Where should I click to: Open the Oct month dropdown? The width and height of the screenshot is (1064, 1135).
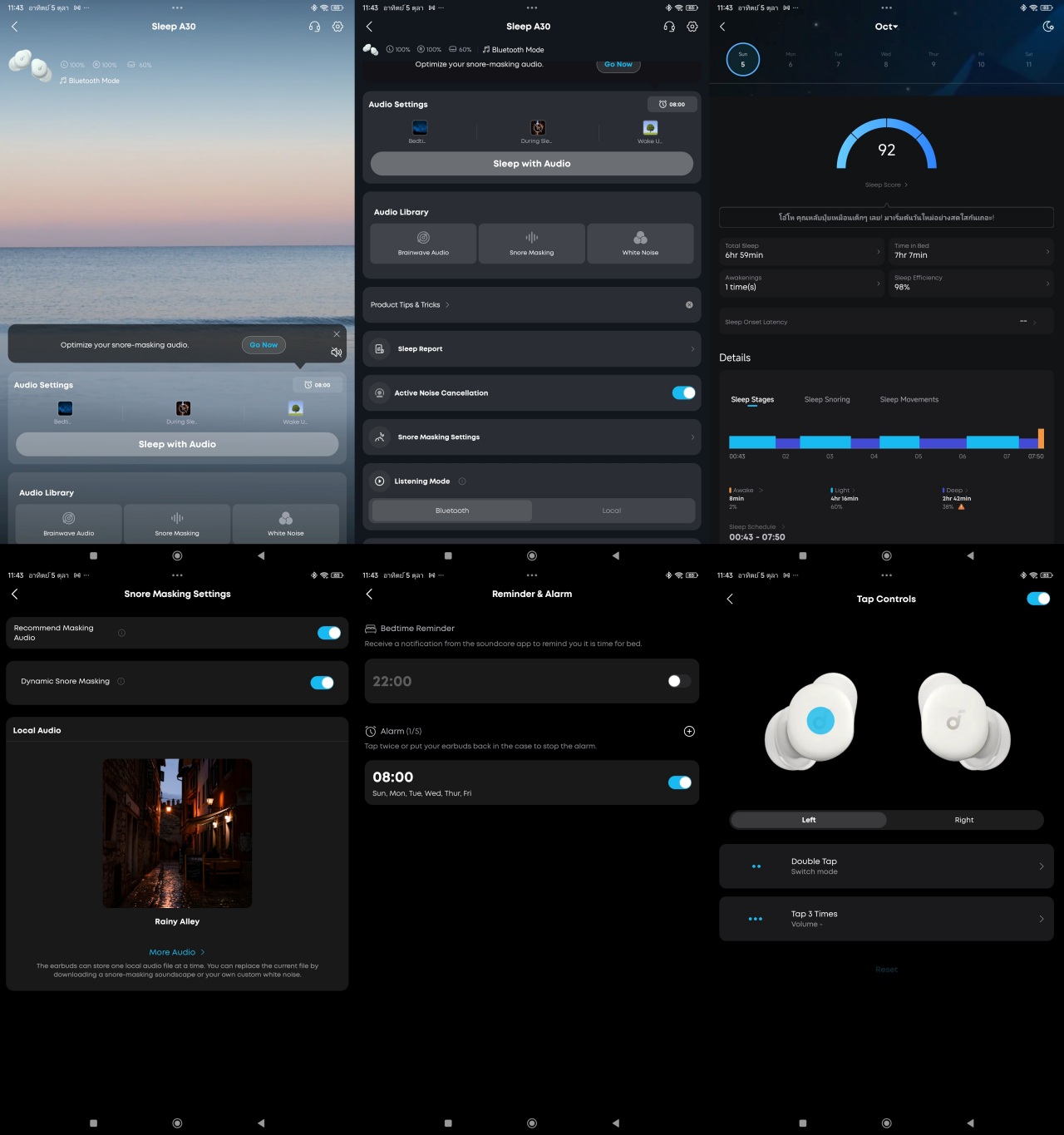pyautogui.click(x=886, y=26)
